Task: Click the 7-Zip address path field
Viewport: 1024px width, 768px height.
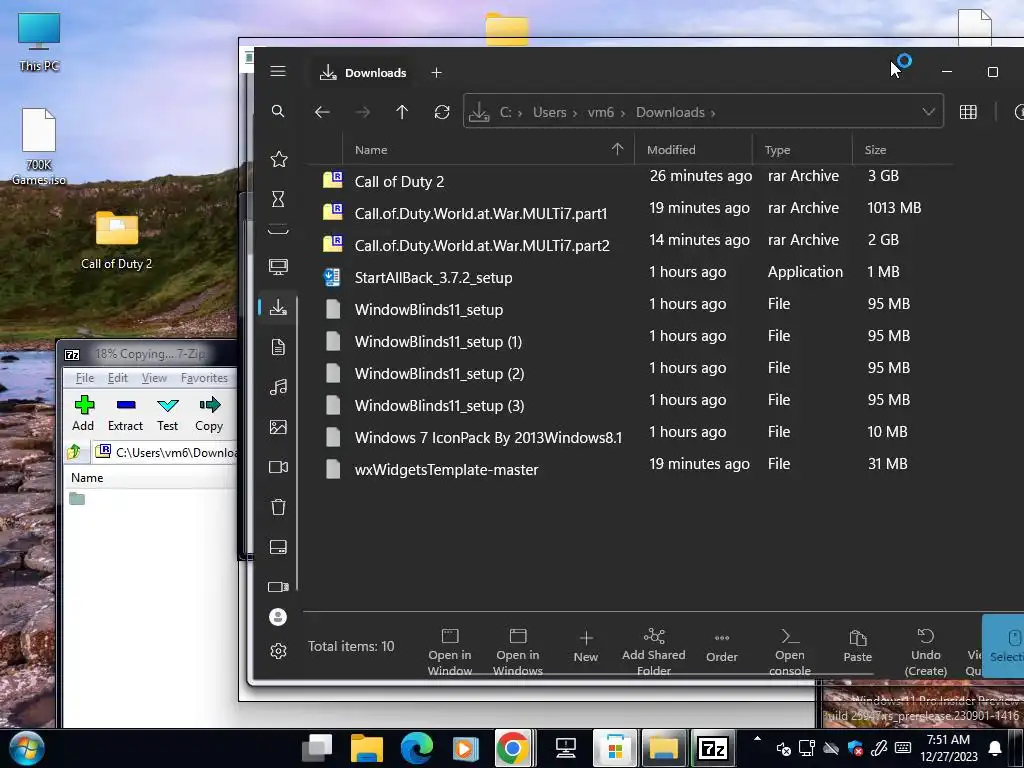Action: (x=165, y=452)
